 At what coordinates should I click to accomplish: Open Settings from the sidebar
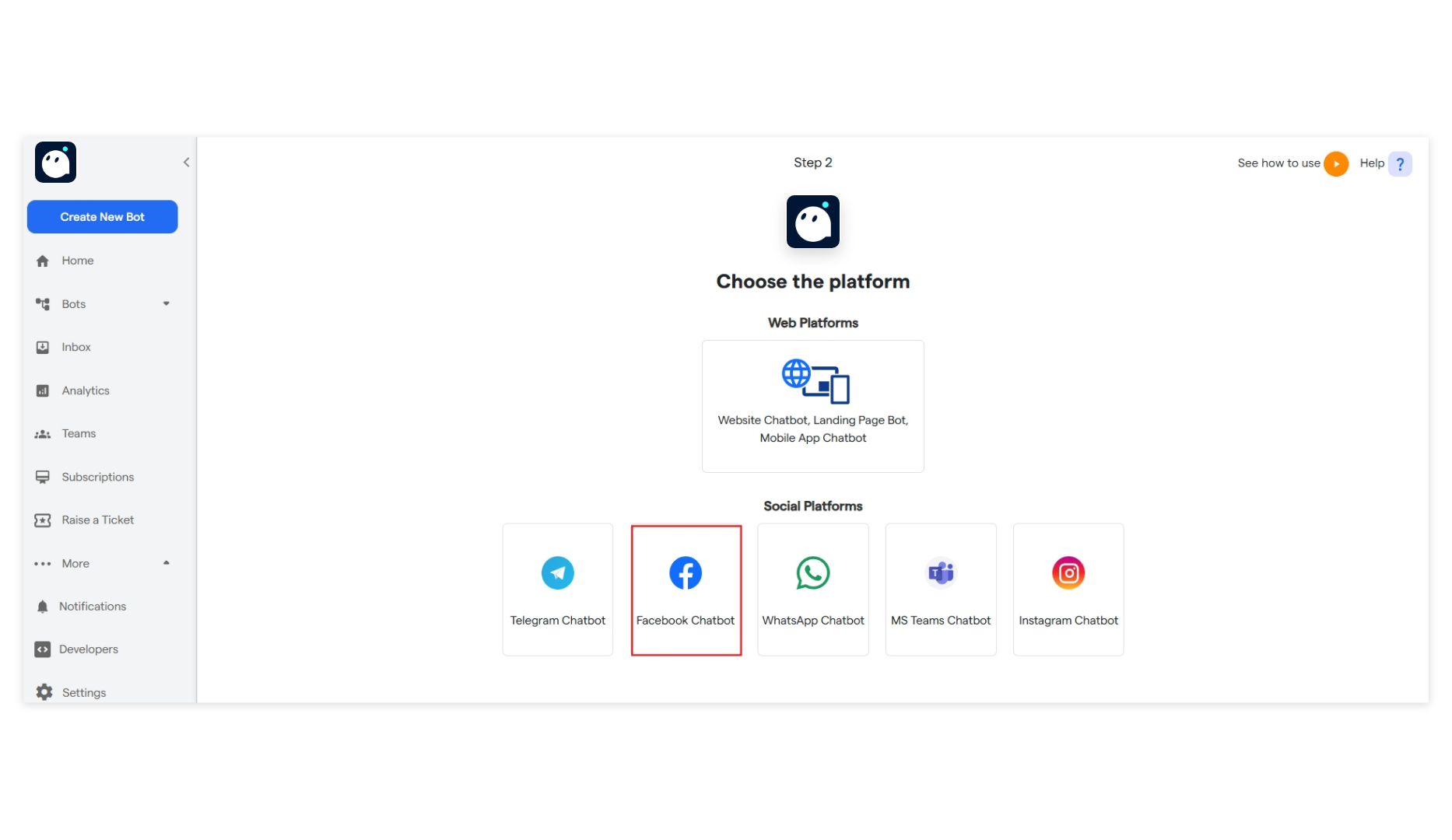(x=83, y=692)
